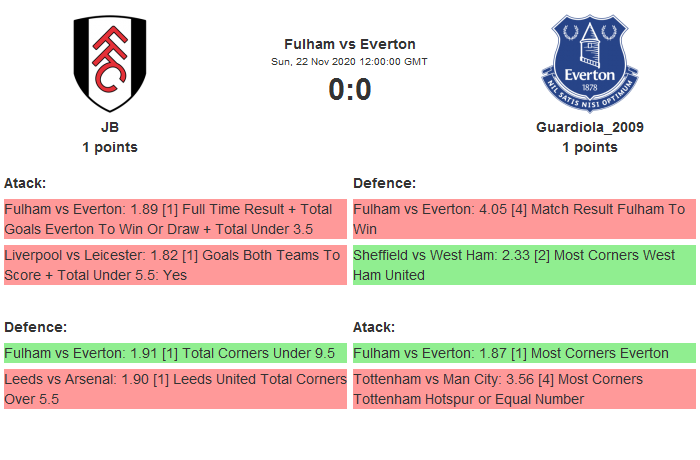The width and height of the screenshot is (700, 460).
Task: Select the Tottenham vs Man City bet row
Action: pyautogui.click(x=524, y=389)
